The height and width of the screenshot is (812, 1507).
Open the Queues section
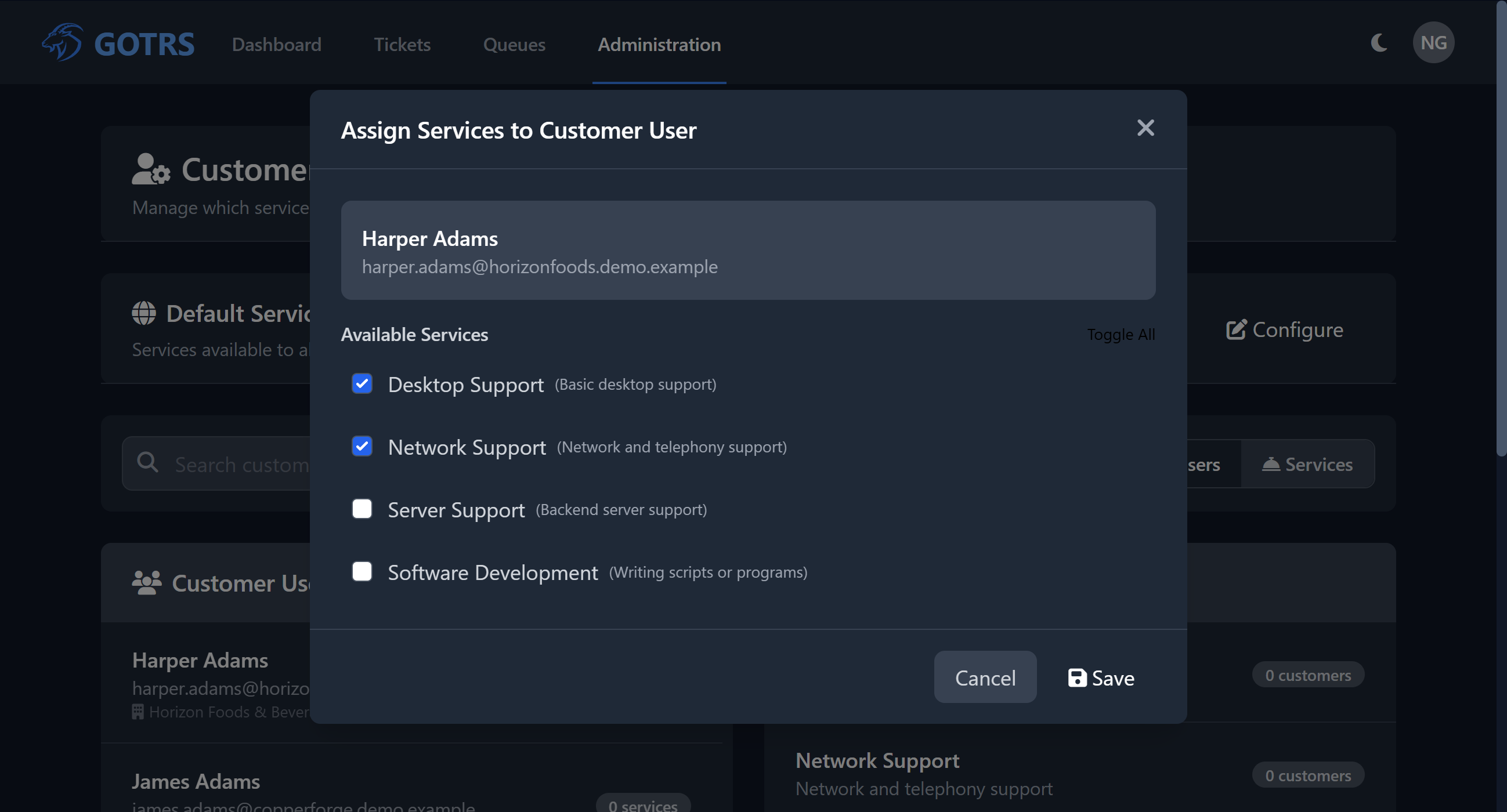pos(514,45)
